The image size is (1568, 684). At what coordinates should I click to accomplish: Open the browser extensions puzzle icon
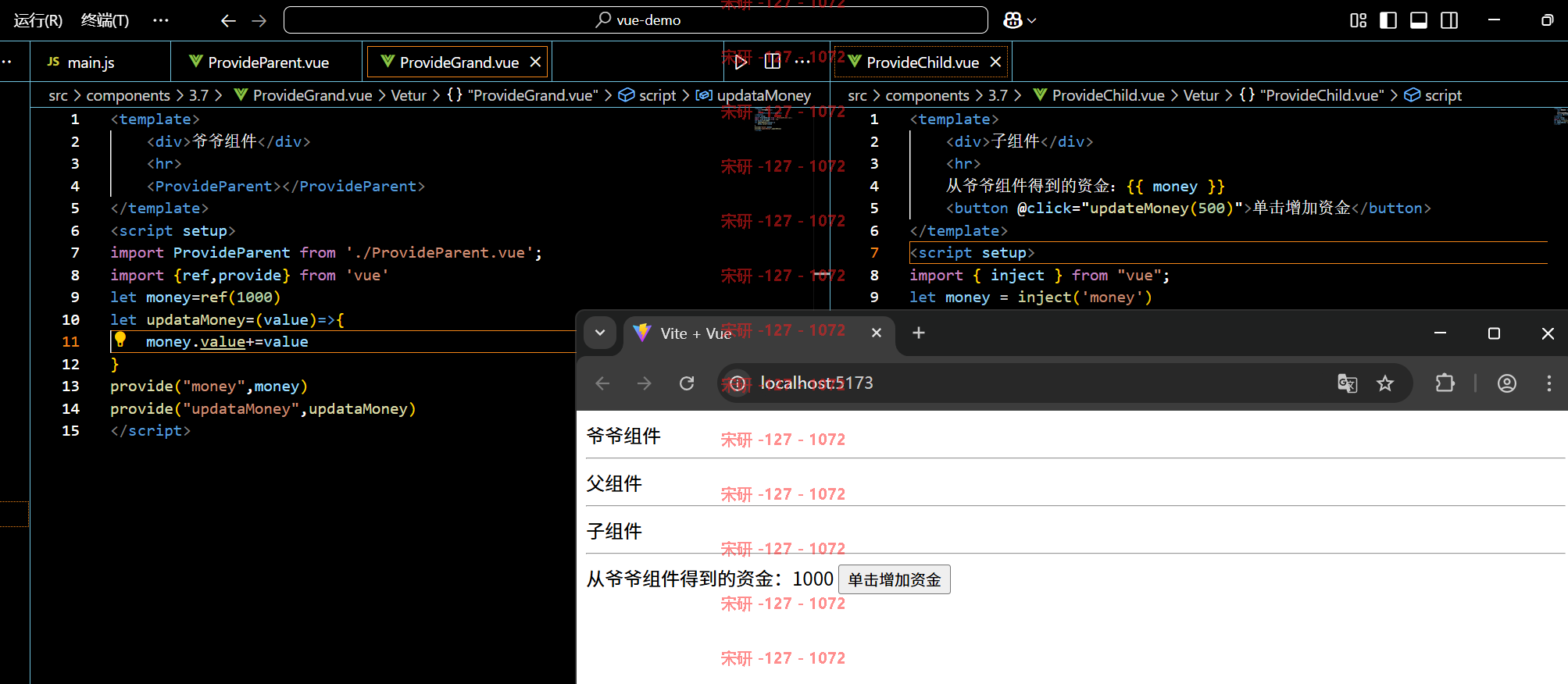1445,383
